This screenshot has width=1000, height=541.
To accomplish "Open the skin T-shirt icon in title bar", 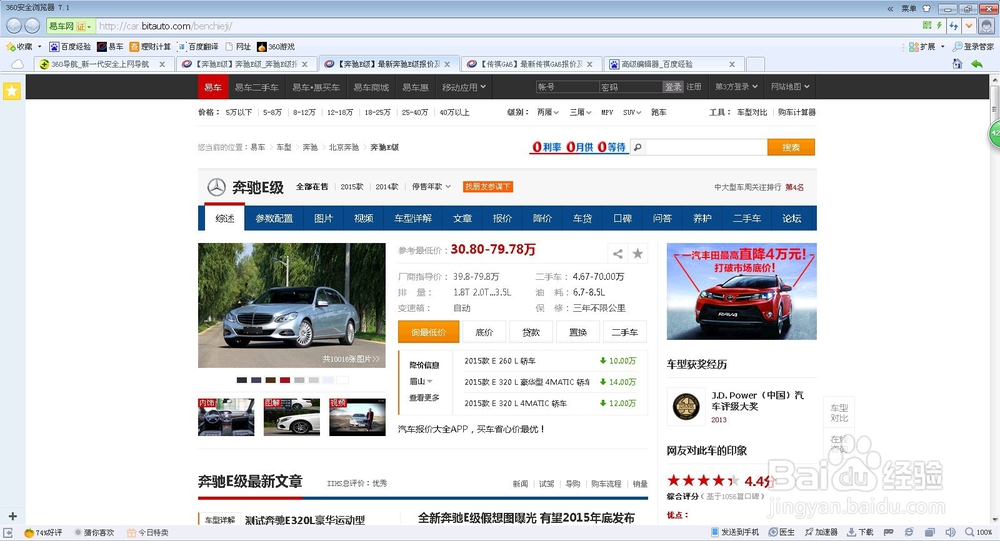I will tap(927, 8).
